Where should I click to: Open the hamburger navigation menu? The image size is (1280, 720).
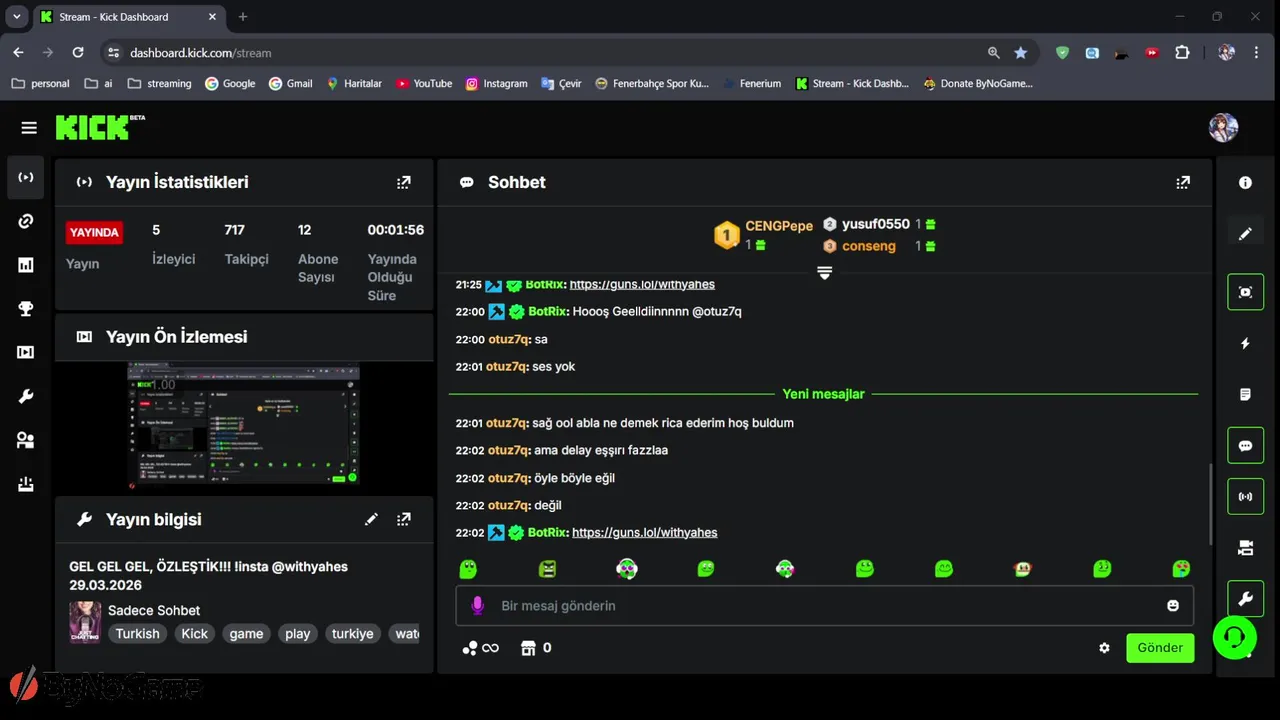pos(29,128)
